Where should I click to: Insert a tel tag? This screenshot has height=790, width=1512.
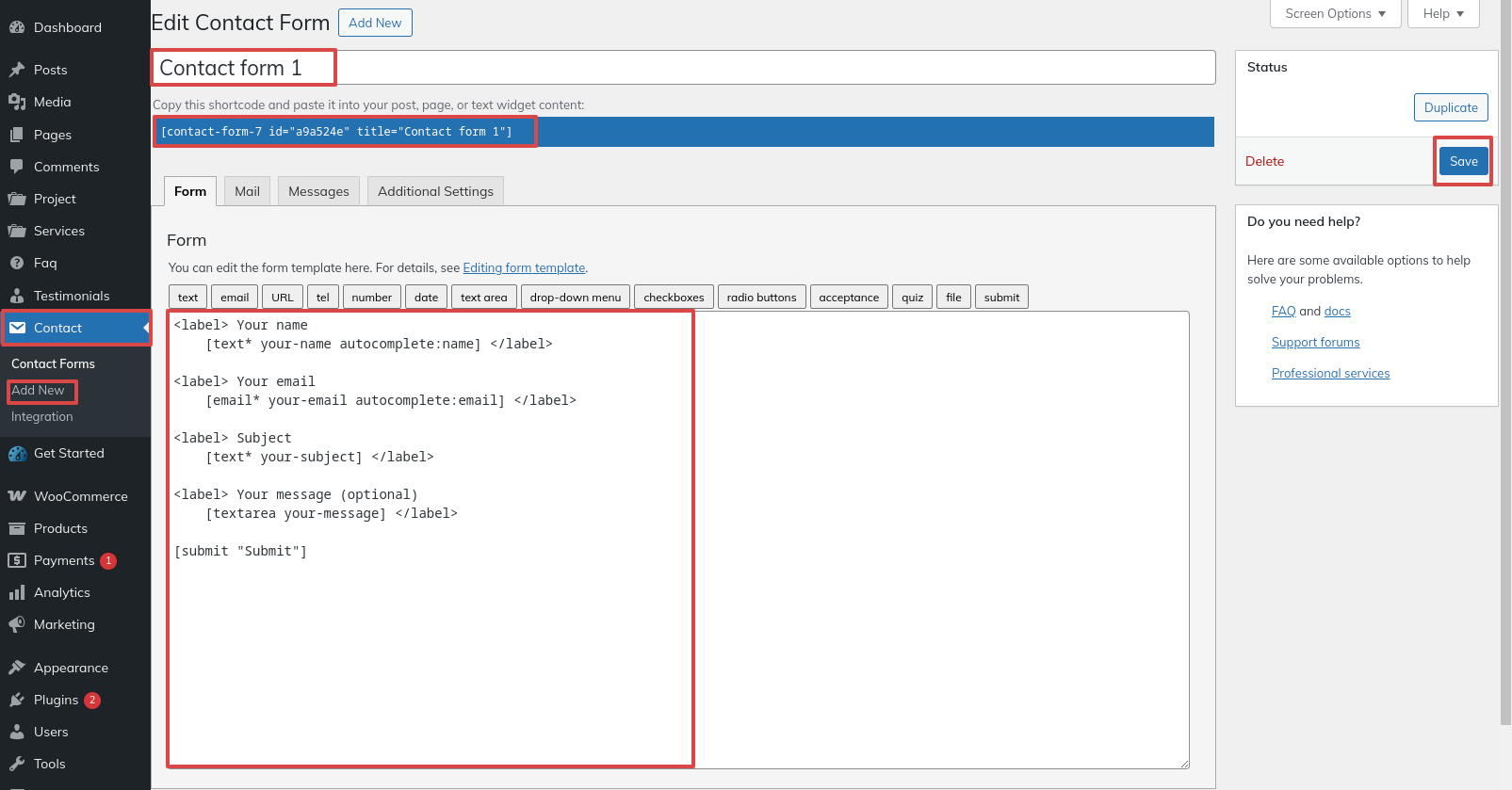point(323,297)
